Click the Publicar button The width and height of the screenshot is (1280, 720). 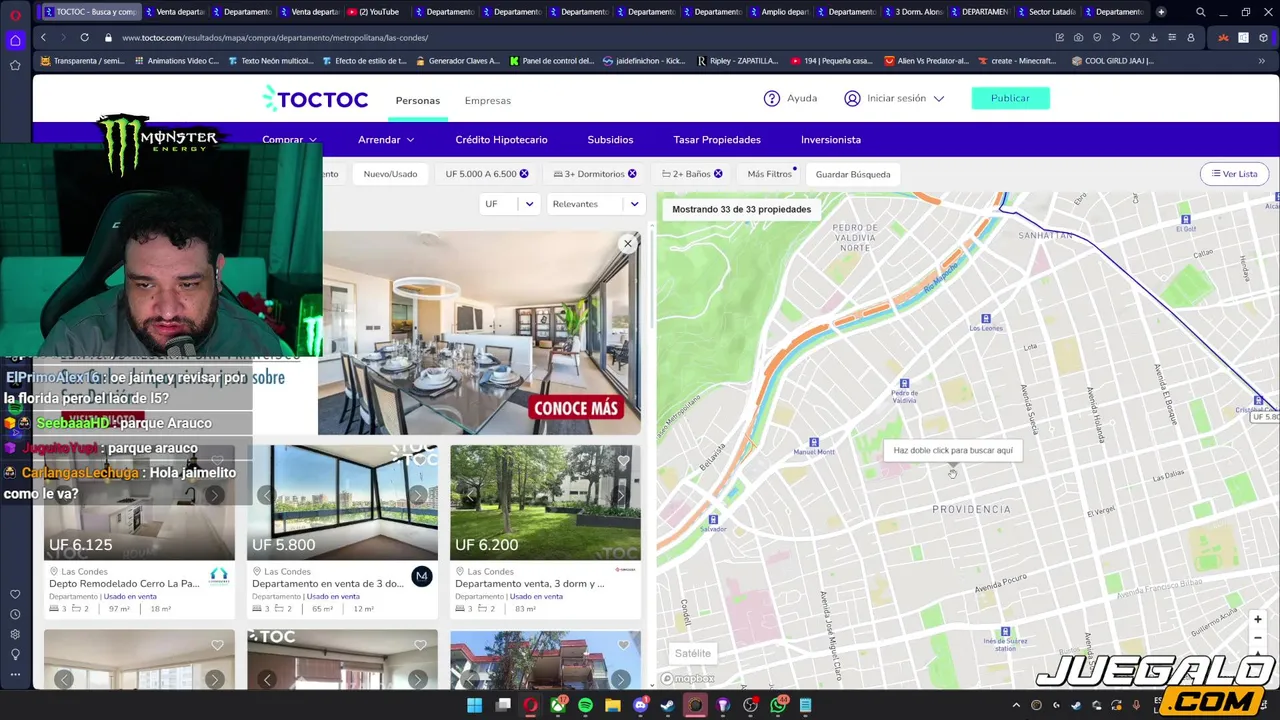pos(1010,98)
